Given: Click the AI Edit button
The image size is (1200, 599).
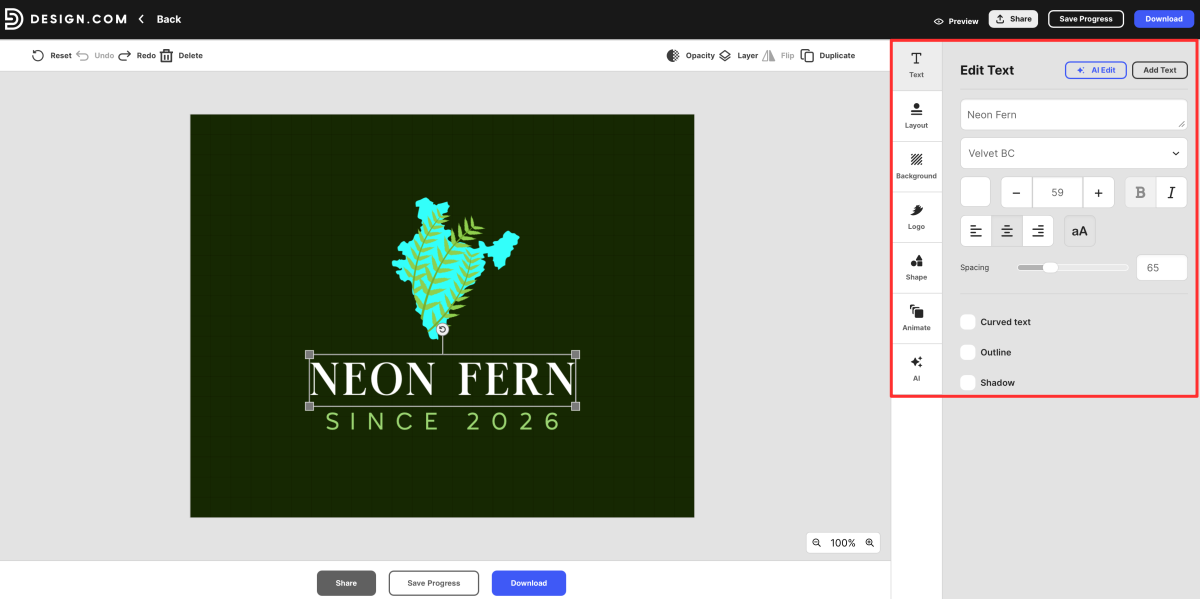Looking at the screenshot, I should (x=1096, y=70).
